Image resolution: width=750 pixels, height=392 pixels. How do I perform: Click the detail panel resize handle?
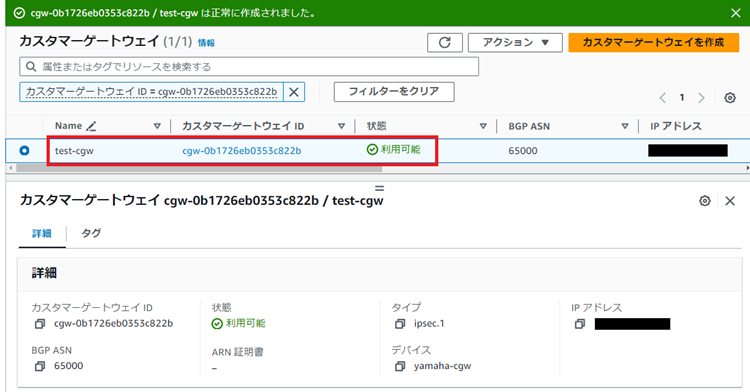[x=379, y=188]
